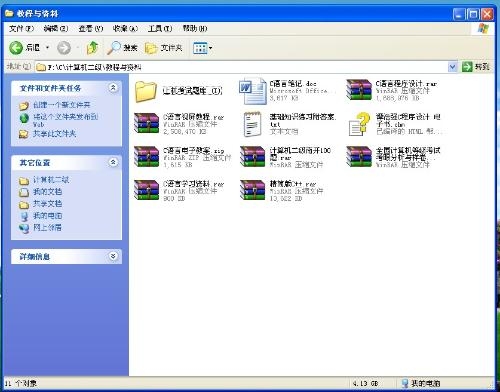Close the explorer window
The image size is (500, 392).
[x=487, y=14]
